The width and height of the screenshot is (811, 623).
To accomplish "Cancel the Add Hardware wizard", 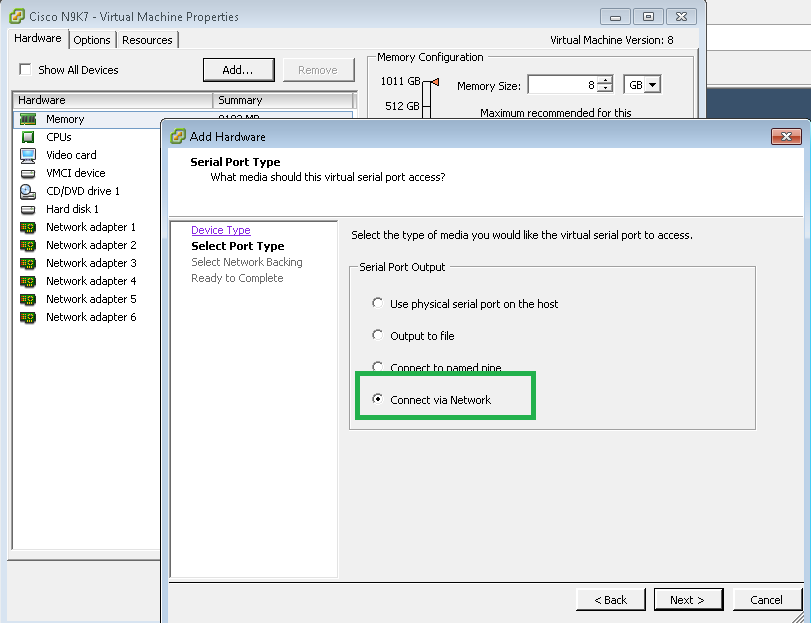I will coord(767,600).
